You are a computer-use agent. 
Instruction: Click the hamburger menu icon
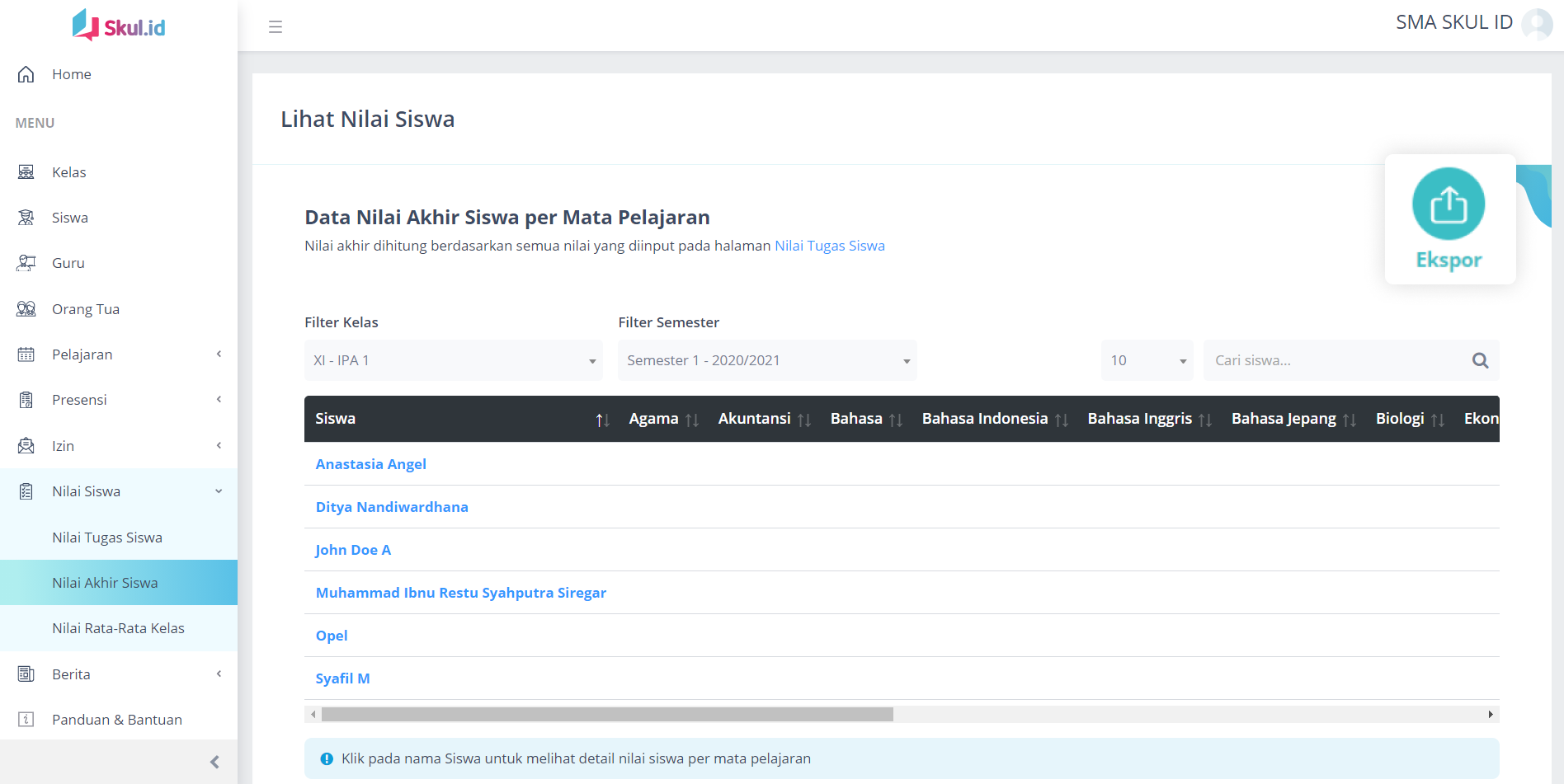[276, 26]
